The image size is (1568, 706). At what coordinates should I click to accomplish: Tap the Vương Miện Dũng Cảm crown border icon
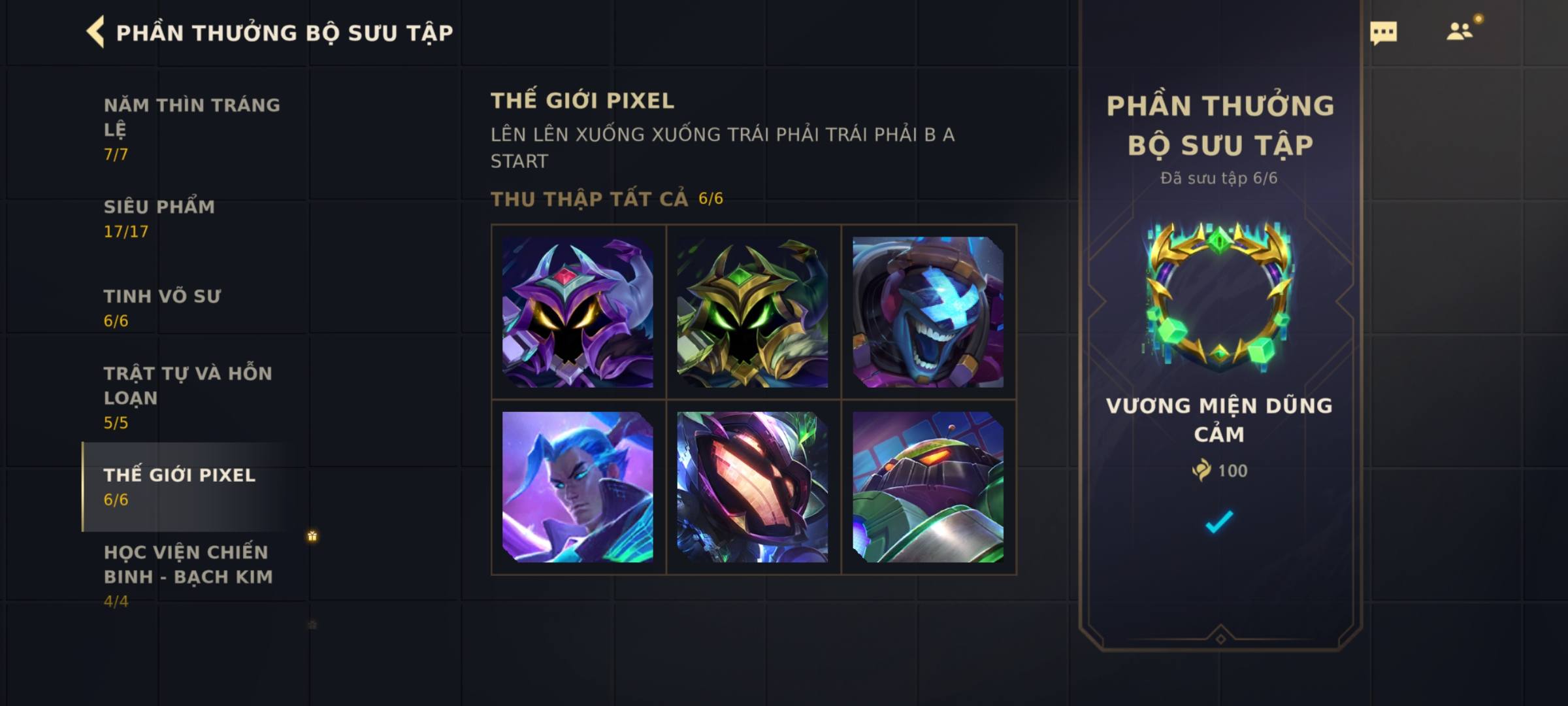(x=1219, y=297)
